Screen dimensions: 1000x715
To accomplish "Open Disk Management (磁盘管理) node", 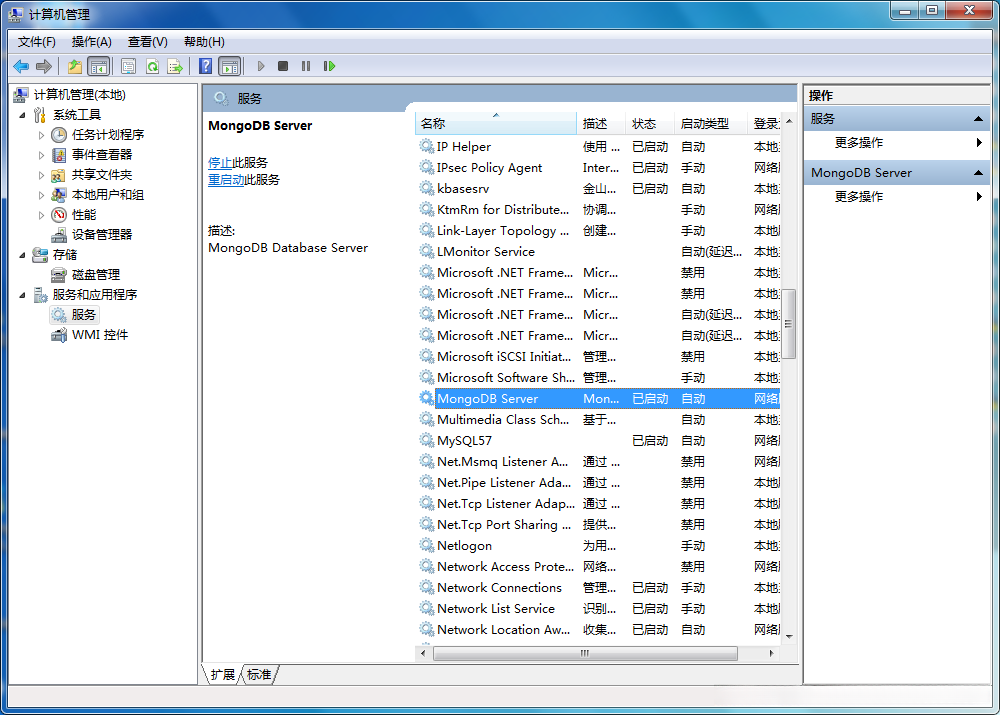I will [96, 274].
